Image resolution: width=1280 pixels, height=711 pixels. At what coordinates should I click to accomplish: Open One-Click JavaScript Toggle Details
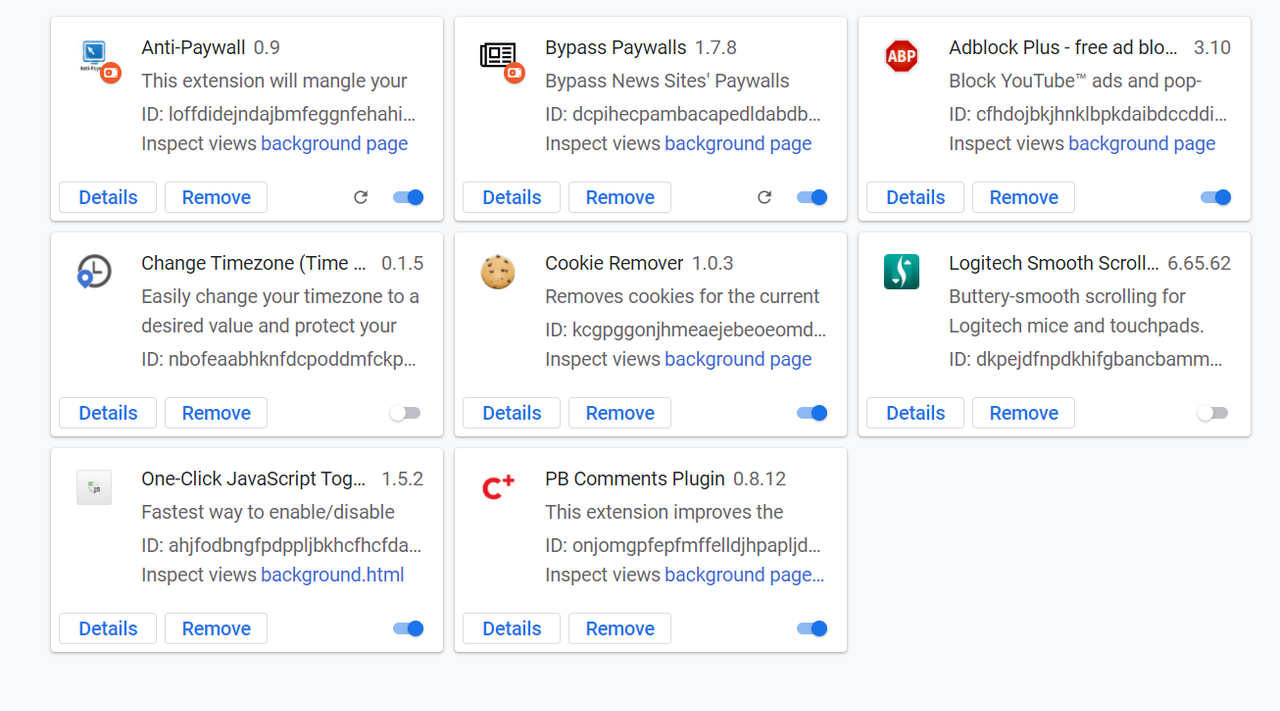(x=108, y=628)
